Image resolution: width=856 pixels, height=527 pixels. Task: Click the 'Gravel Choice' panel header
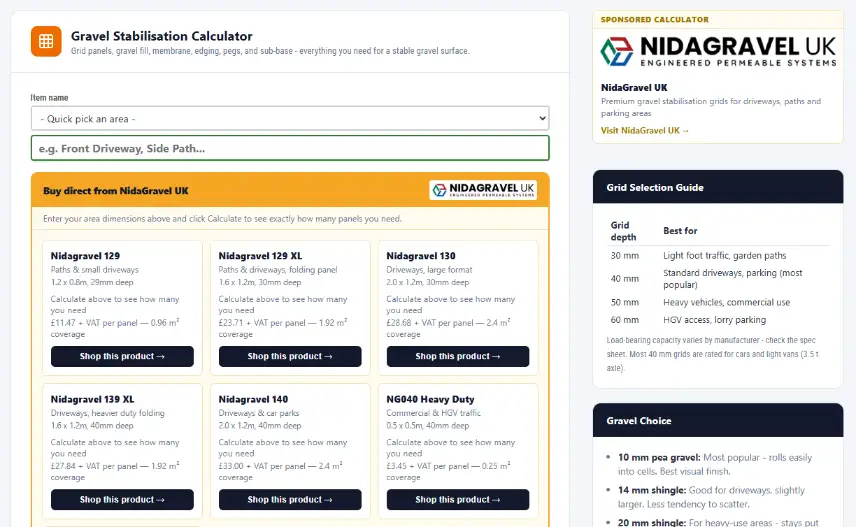point(718,420)
